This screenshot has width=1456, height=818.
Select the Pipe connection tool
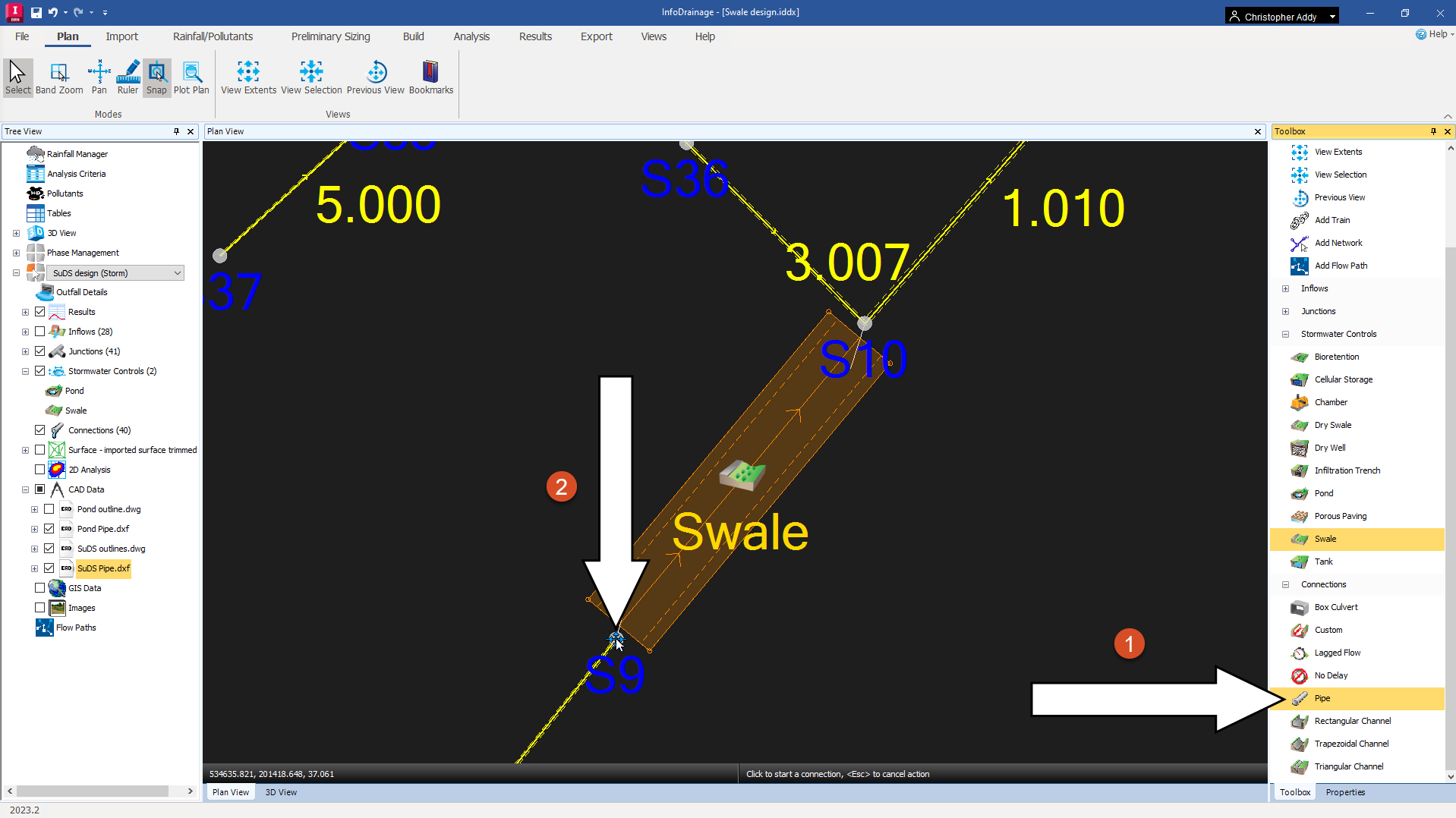pos(1322,698)
